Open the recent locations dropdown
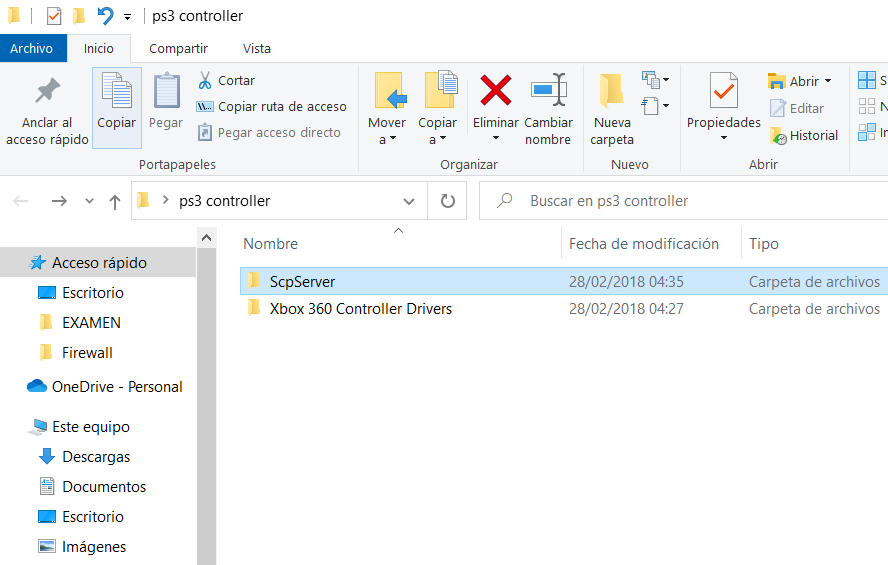Screen dimensions: 888x565 89,201
